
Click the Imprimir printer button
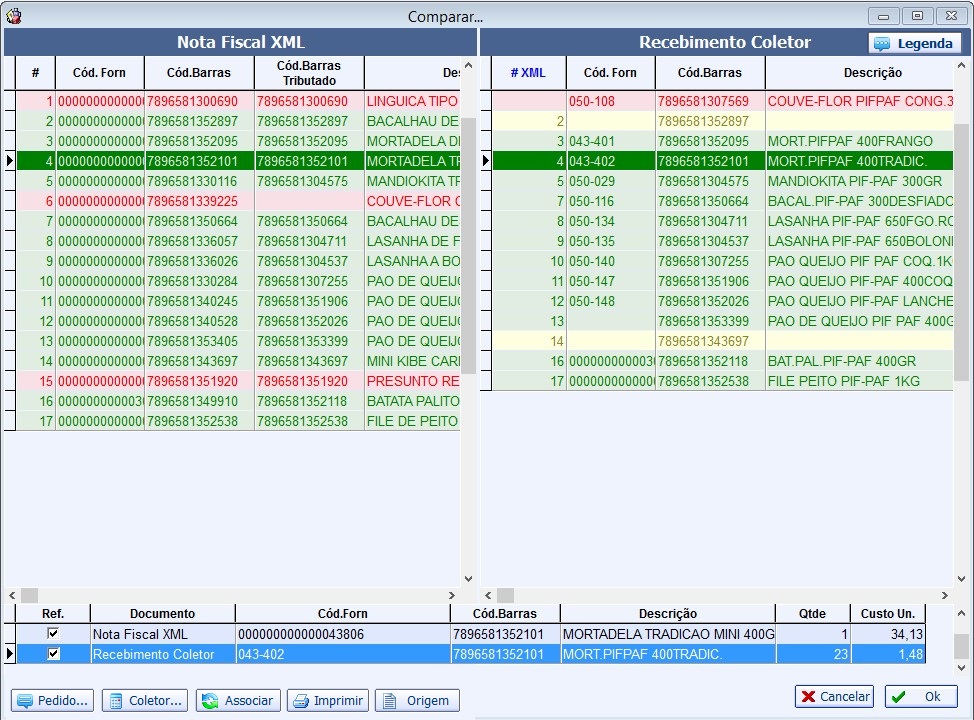pyautogui.click(x=328, y=700)
